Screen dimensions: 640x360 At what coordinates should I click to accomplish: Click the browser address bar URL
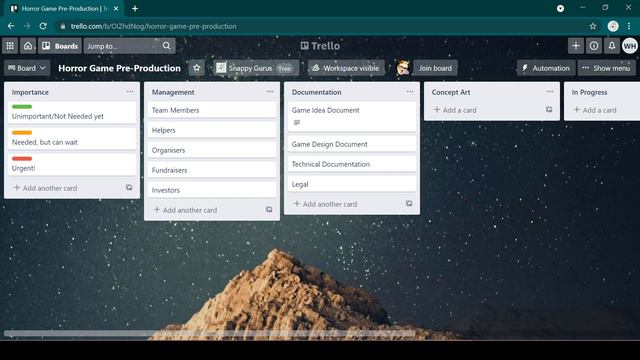(x=153, y=26)
